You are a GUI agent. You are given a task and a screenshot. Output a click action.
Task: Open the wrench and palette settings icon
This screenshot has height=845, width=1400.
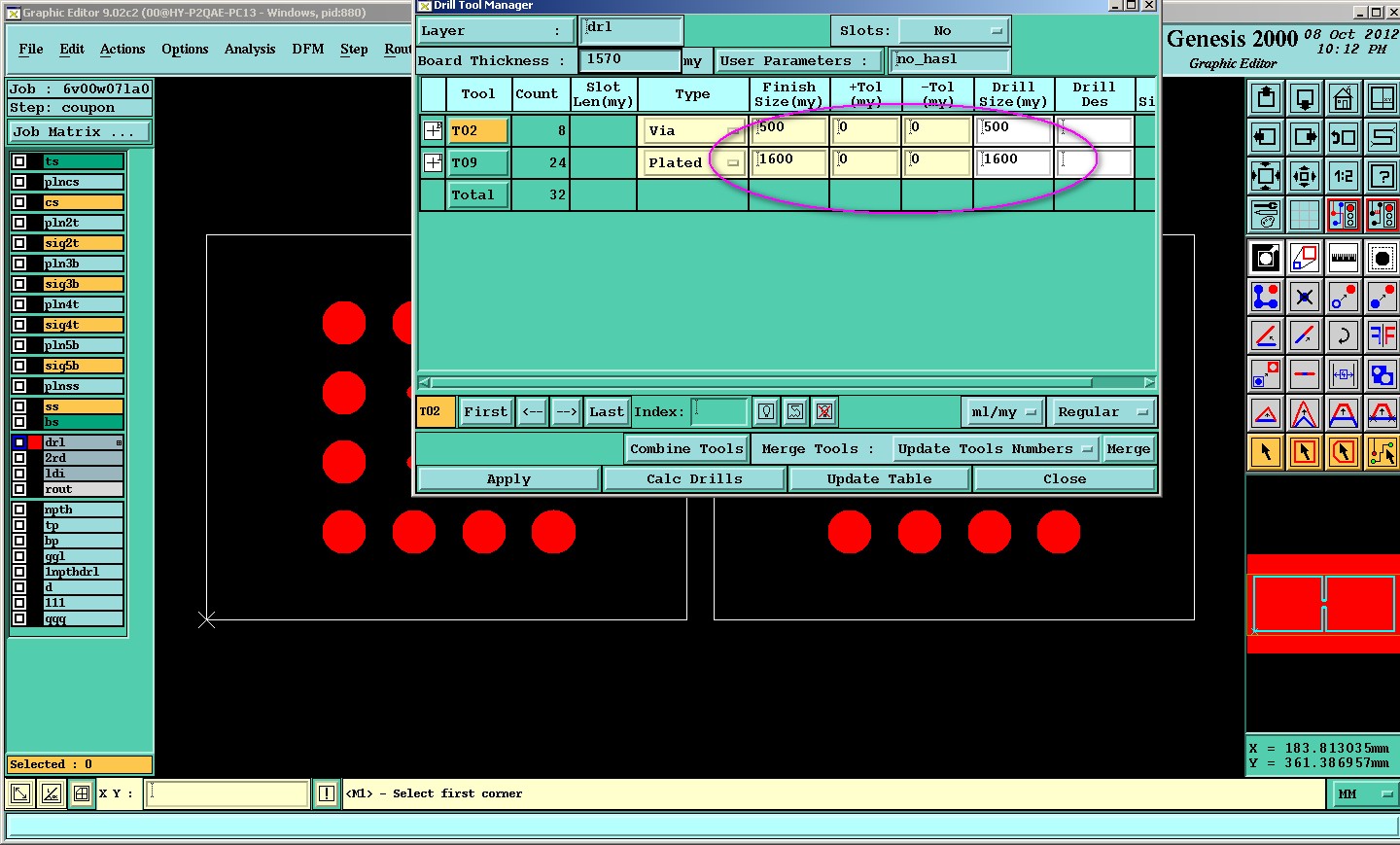1266,215
